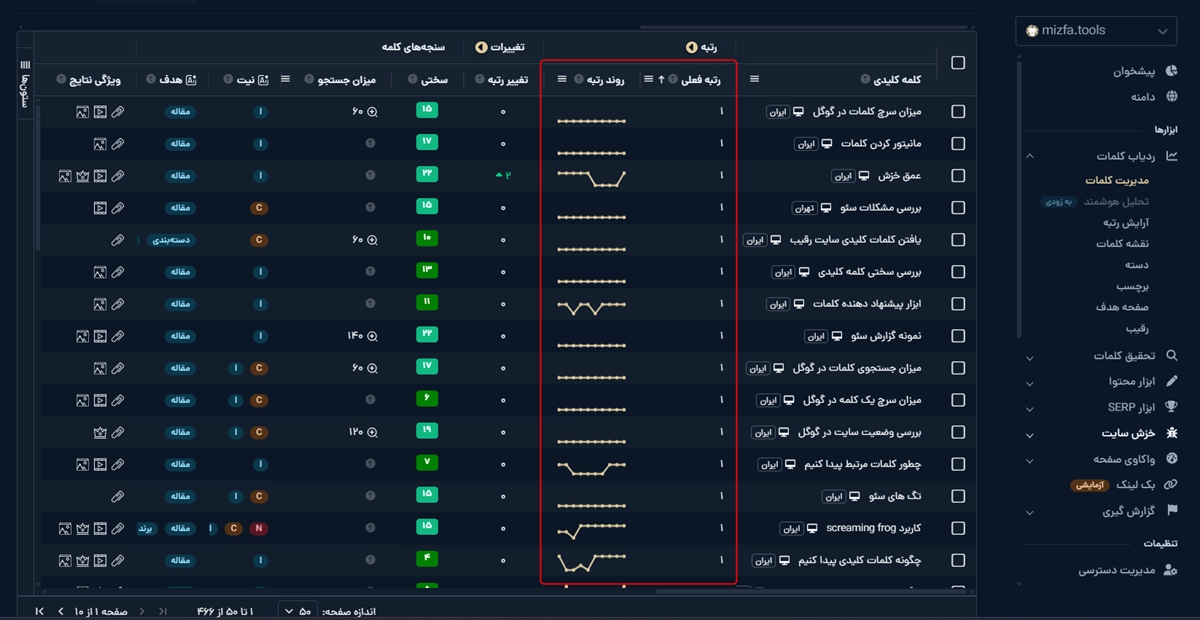1200x620 pixels.
Task: Click the مدیریت دسترسی settings link
Action: (x=1116, y=570)
